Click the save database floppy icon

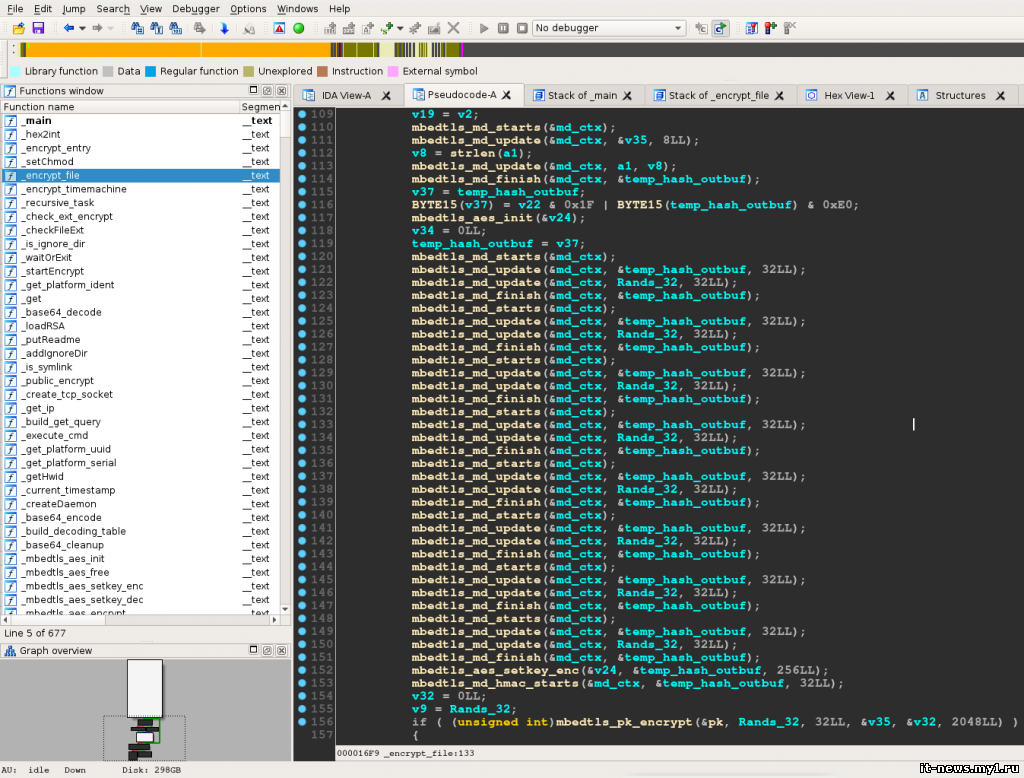38,28
